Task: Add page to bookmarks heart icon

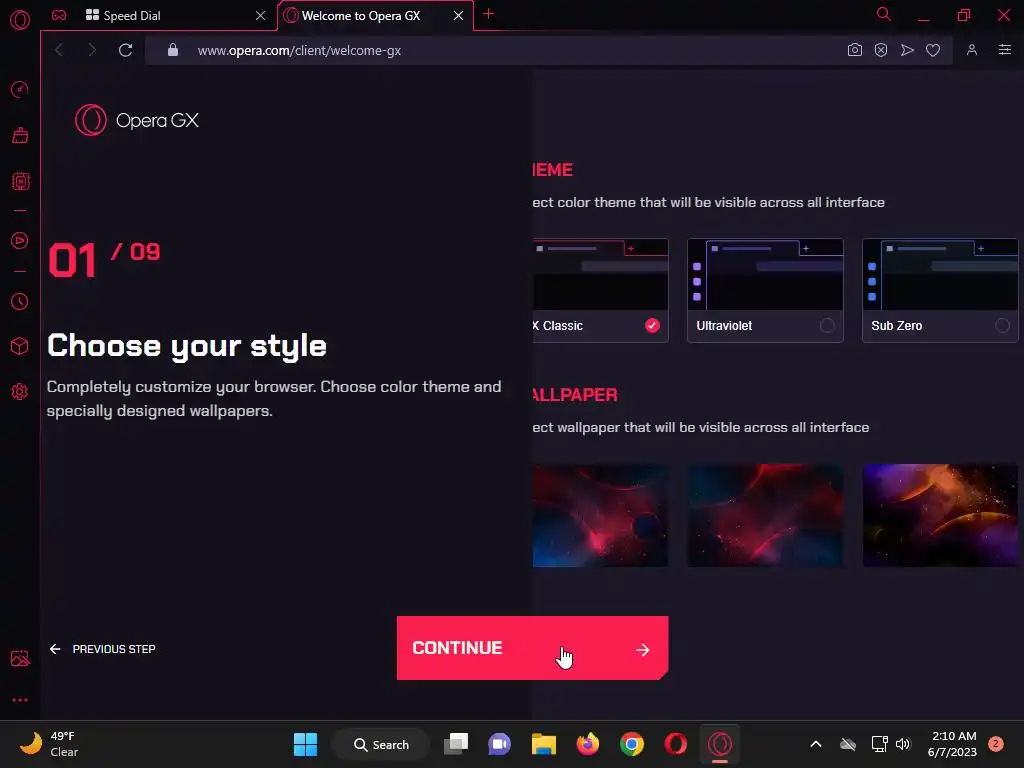Action: [x=933, y=50]
